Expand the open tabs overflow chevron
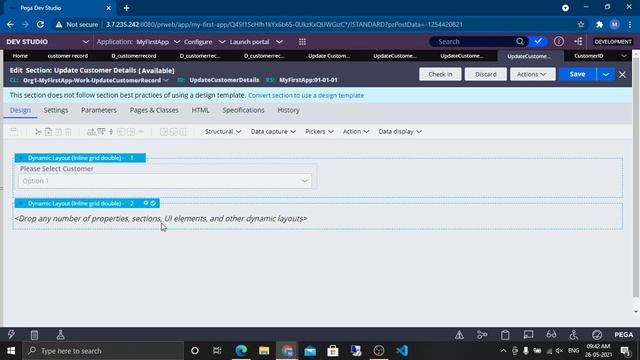The width and height of the screenshot is (640, 360). (624, 56)
